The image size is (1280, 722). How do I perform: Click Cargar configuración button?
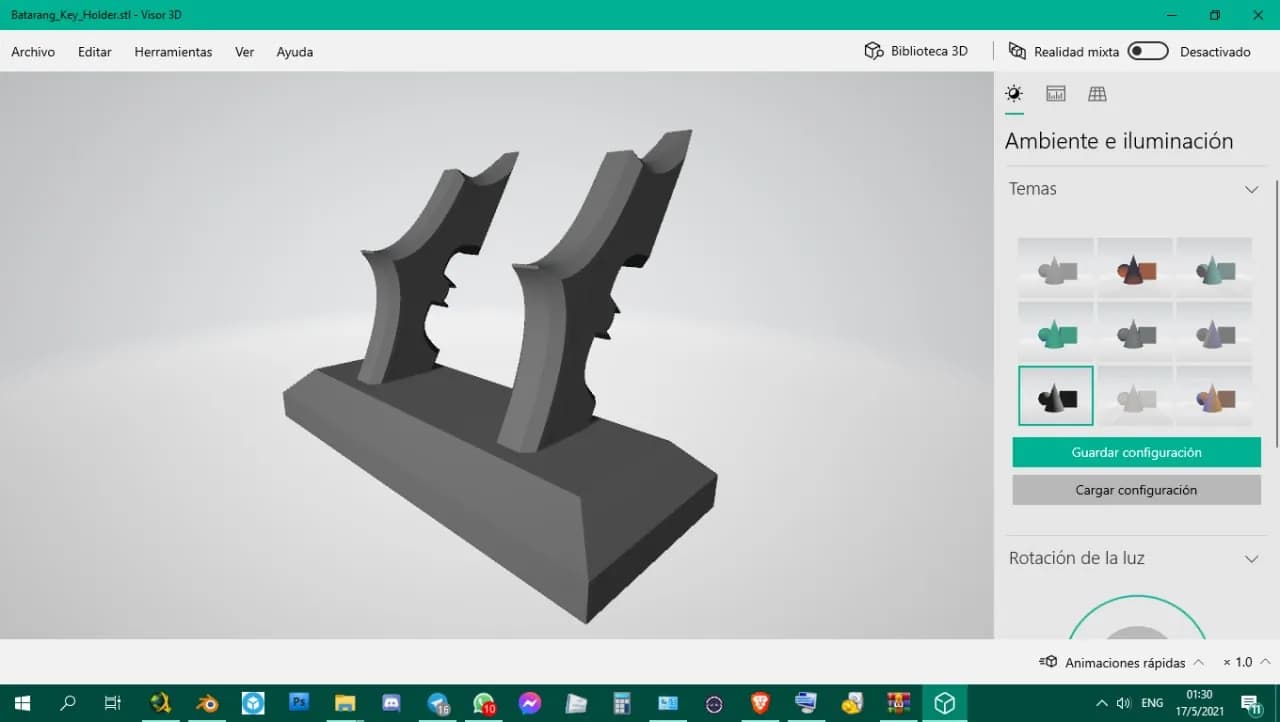point(1136,490)
